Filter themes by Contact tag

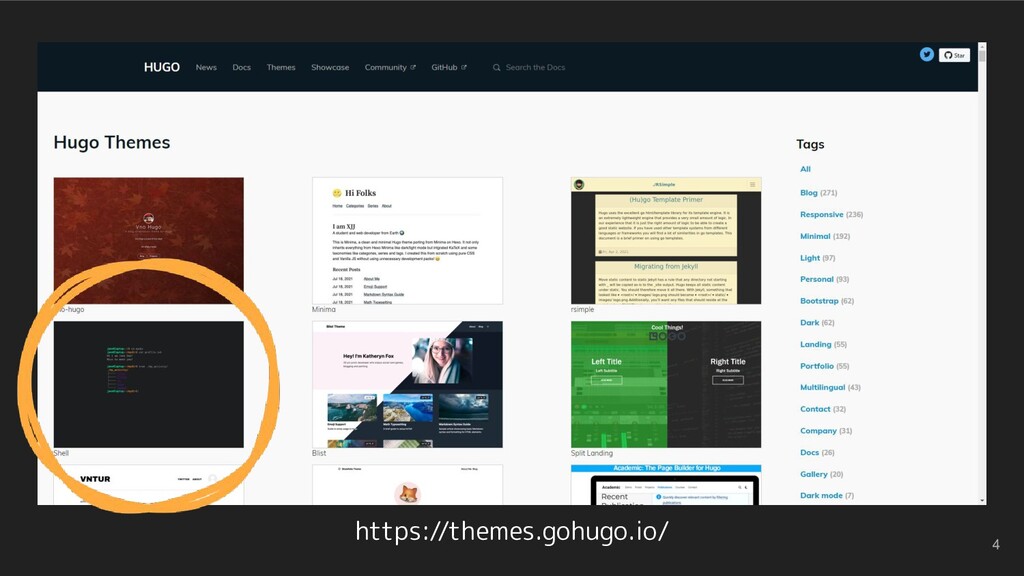pos(823,409)
